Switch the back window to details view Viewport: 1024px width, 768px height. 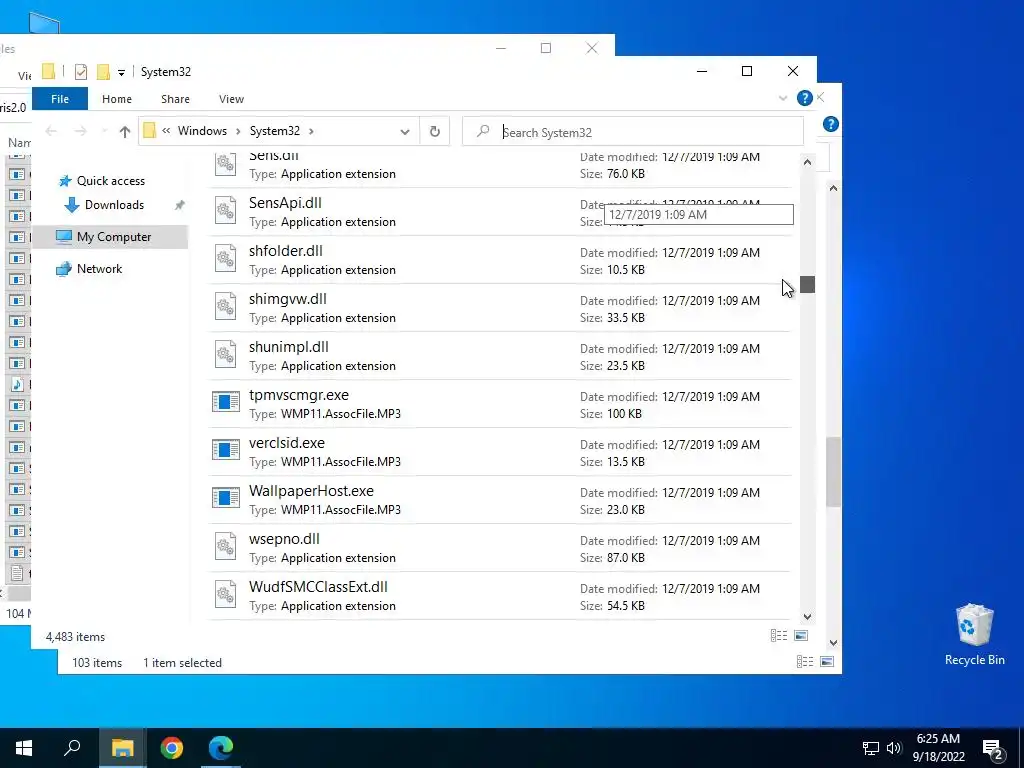tap(805, 662)
